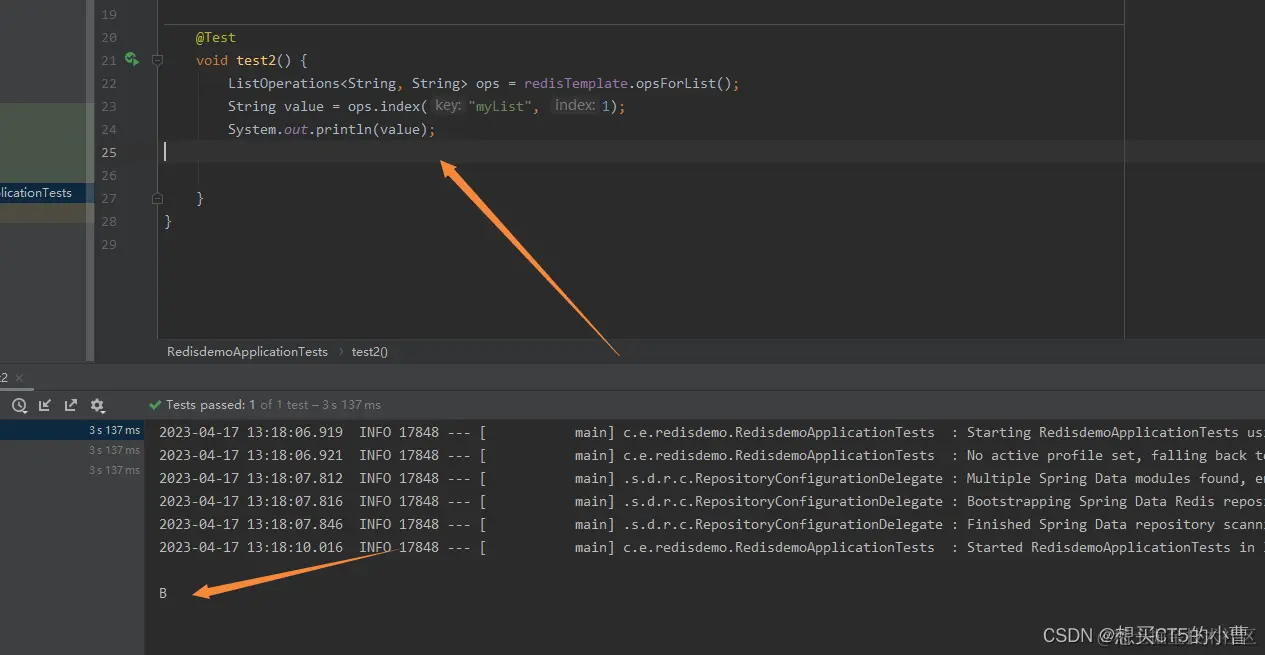Click log line 13:18:06.921 No active profile
Screen dimensions: 1265x655
pyautogui.click(x=711, y=456)
